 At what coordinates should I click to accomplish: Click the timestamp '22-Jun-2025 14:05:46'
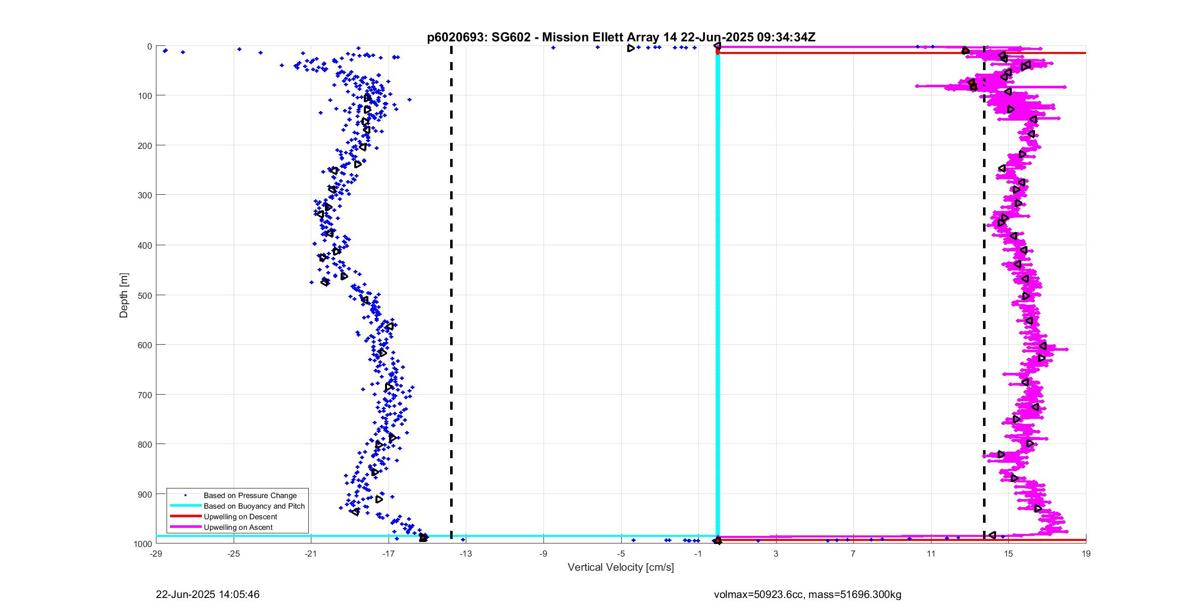pyautogui.click(x=208, y=594)
